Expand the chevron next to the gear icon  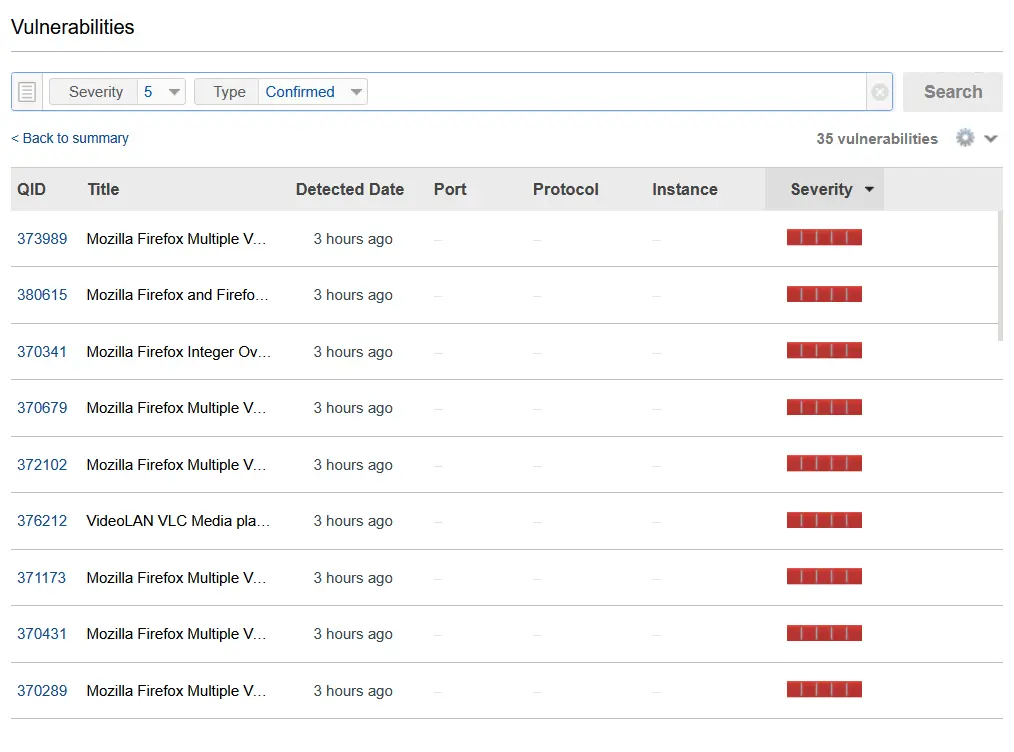[991, 138]
